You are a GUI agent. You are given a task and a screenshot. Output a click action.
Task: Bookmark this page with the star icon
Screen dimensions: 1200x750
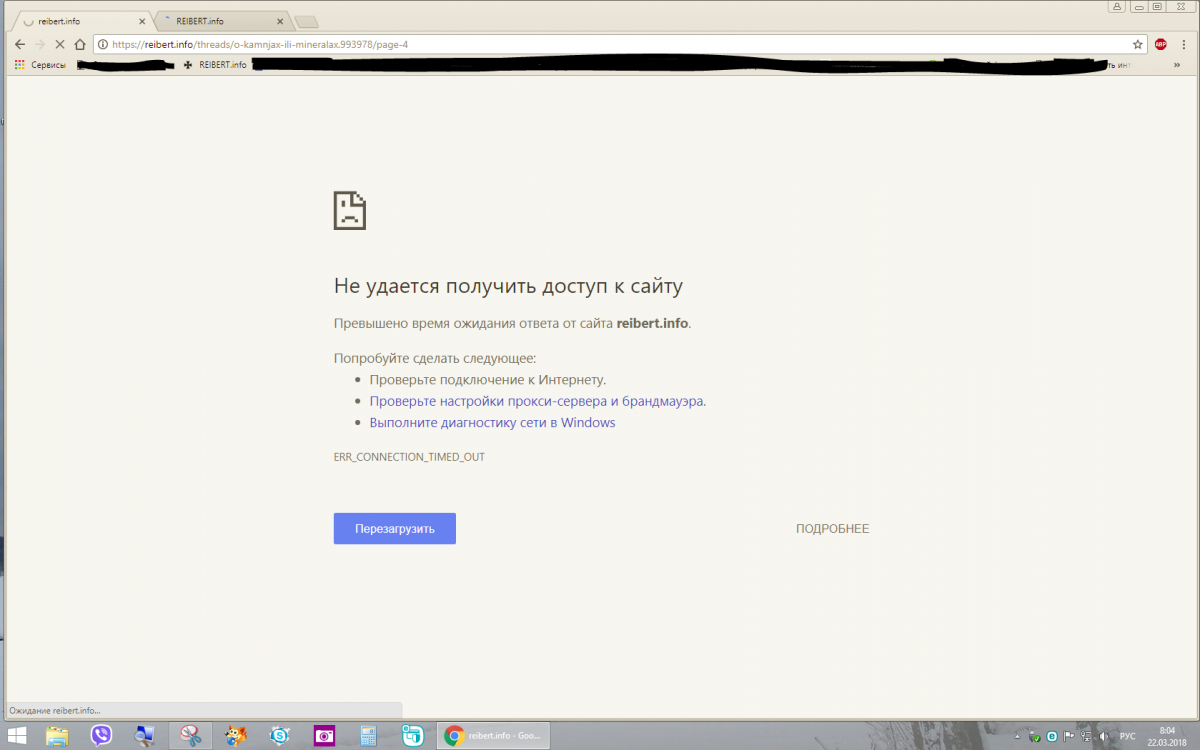click(x=1137, y=44)
